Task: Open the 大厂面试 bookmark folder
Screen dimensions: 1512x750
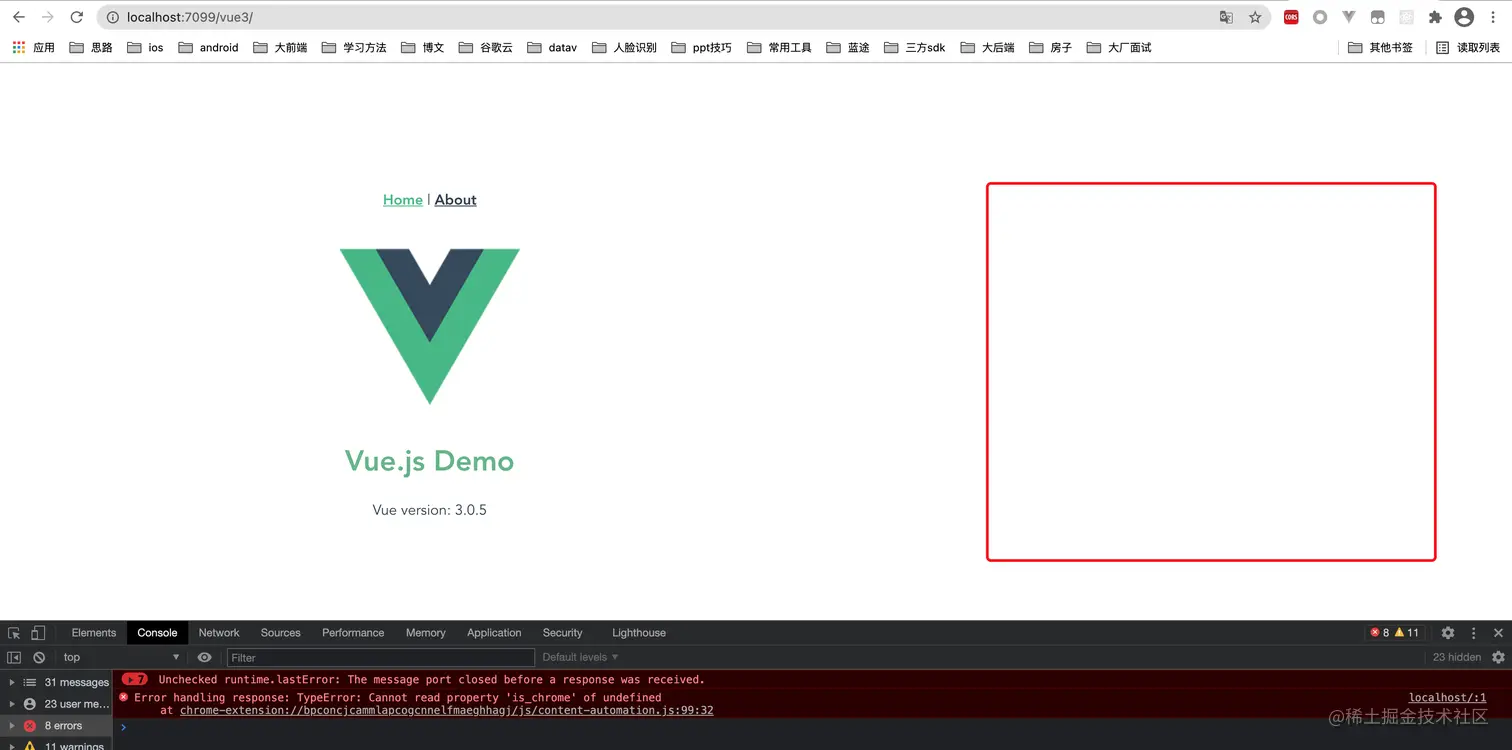Action: pyautogui.click(x=1119, y=47)
